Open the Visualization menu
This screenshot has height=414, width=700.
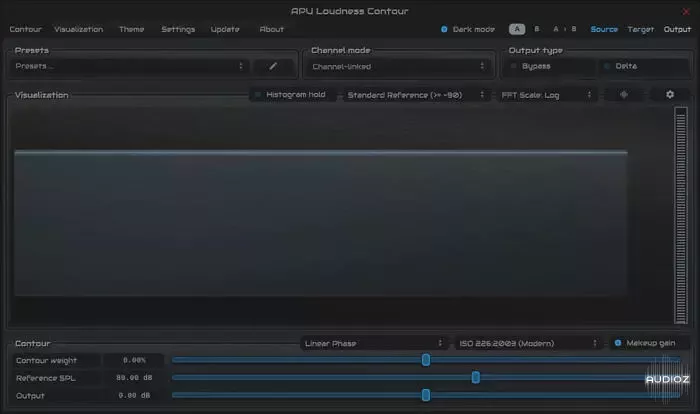click(79, 29)
